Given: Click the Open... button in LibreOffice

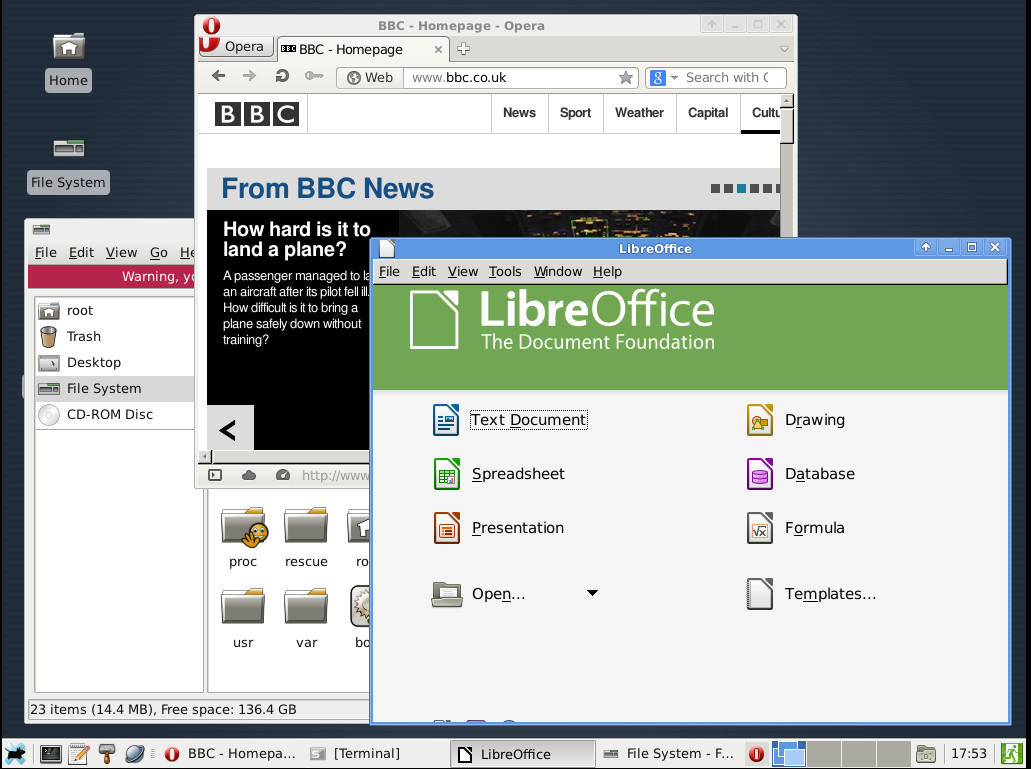Looking at the screenshot, I should click(479, 594).
